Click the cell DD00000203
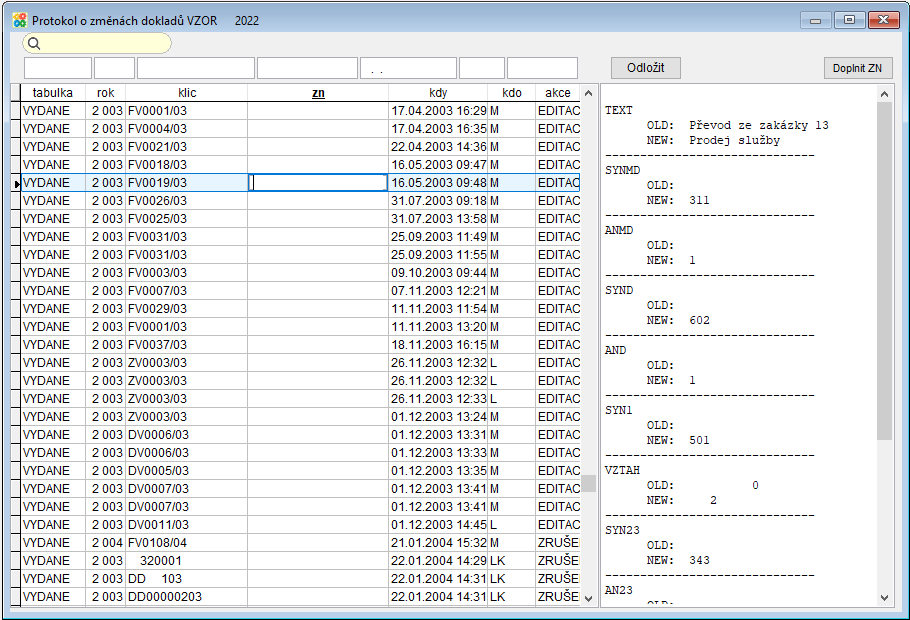 pos(186,597)
